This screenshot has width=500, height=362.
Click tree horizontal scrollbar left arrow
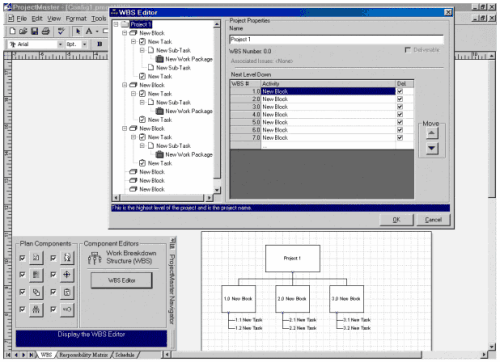click(x=117, y=197)
